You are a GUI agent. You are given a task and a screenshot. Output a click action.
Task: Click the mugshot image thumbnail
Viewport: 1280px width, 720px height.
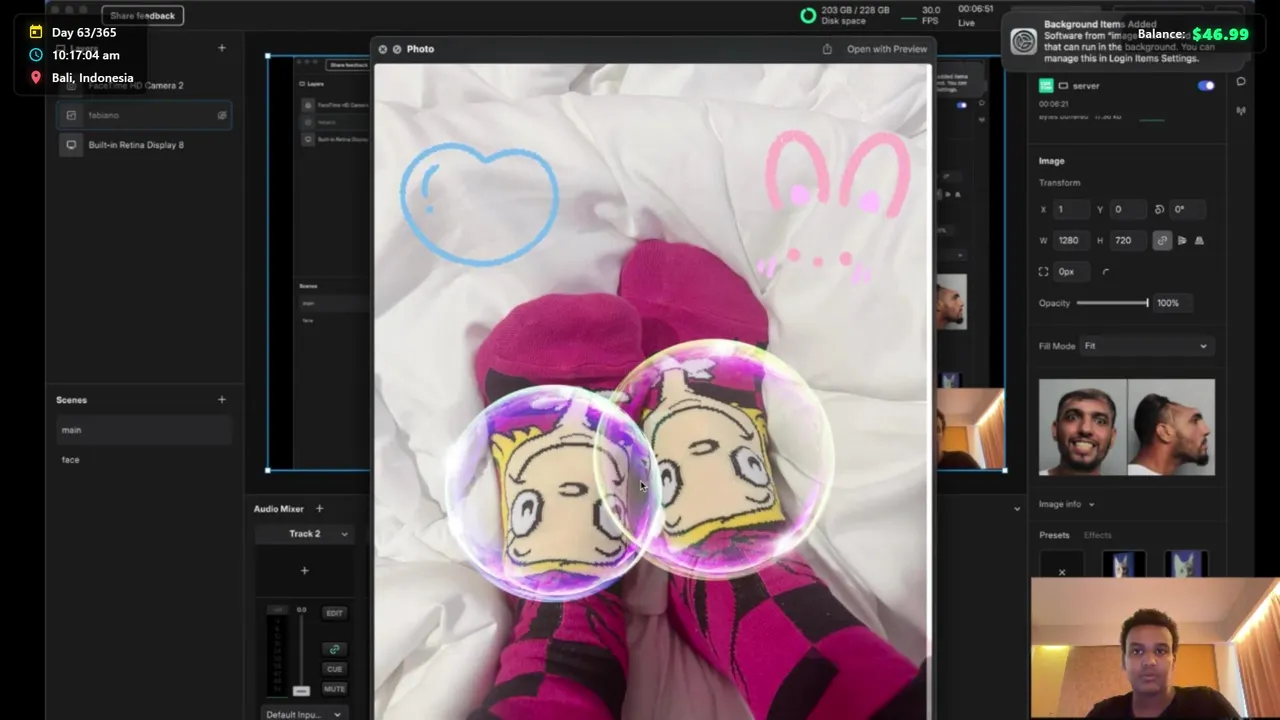(x=1127, y=427)
